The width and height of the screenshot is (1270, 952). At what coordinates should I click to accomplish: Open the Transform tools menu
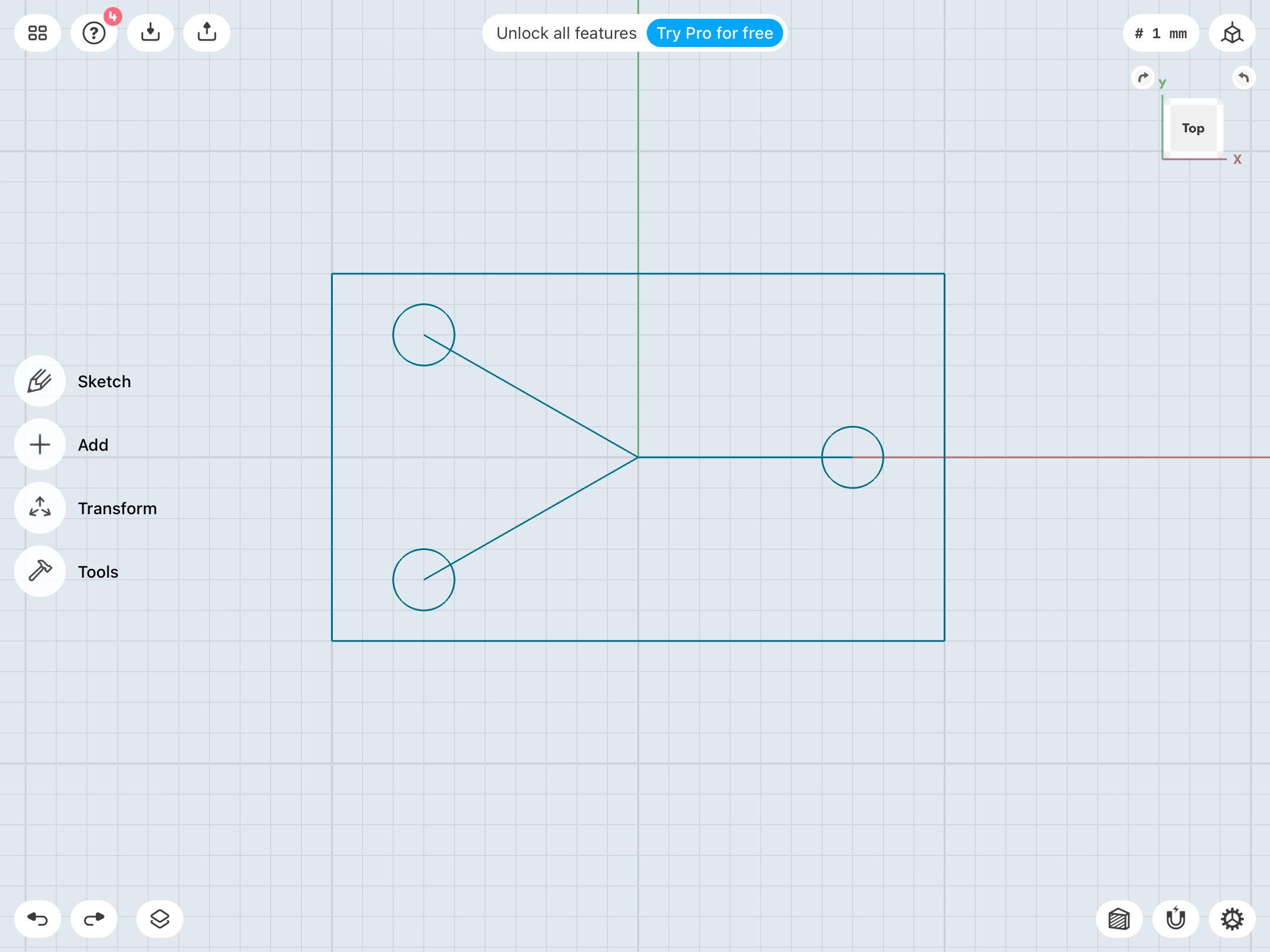[40, 508]
